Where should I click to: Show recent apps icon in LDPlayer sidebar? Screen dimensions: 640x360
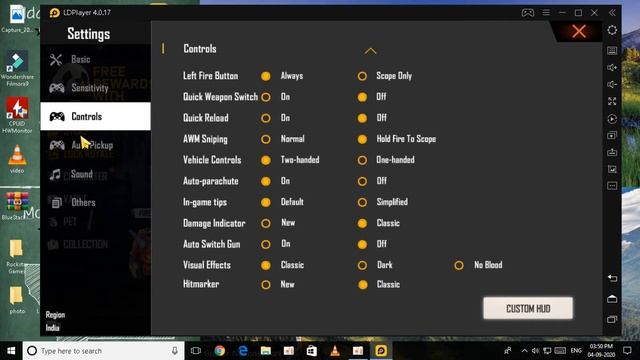[x=612, y=319]
